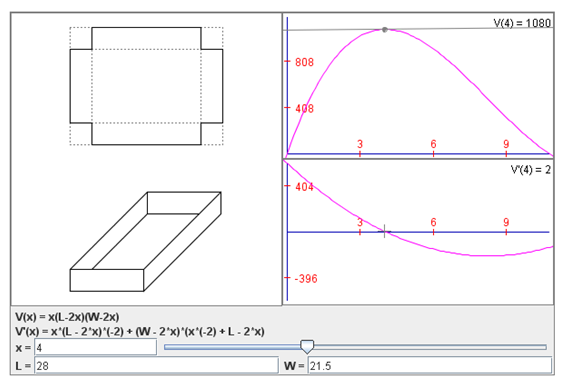This screenshot has width=565, height=386.
Task: Click the V(4) = 1080 readout
Action: [522, 23]
